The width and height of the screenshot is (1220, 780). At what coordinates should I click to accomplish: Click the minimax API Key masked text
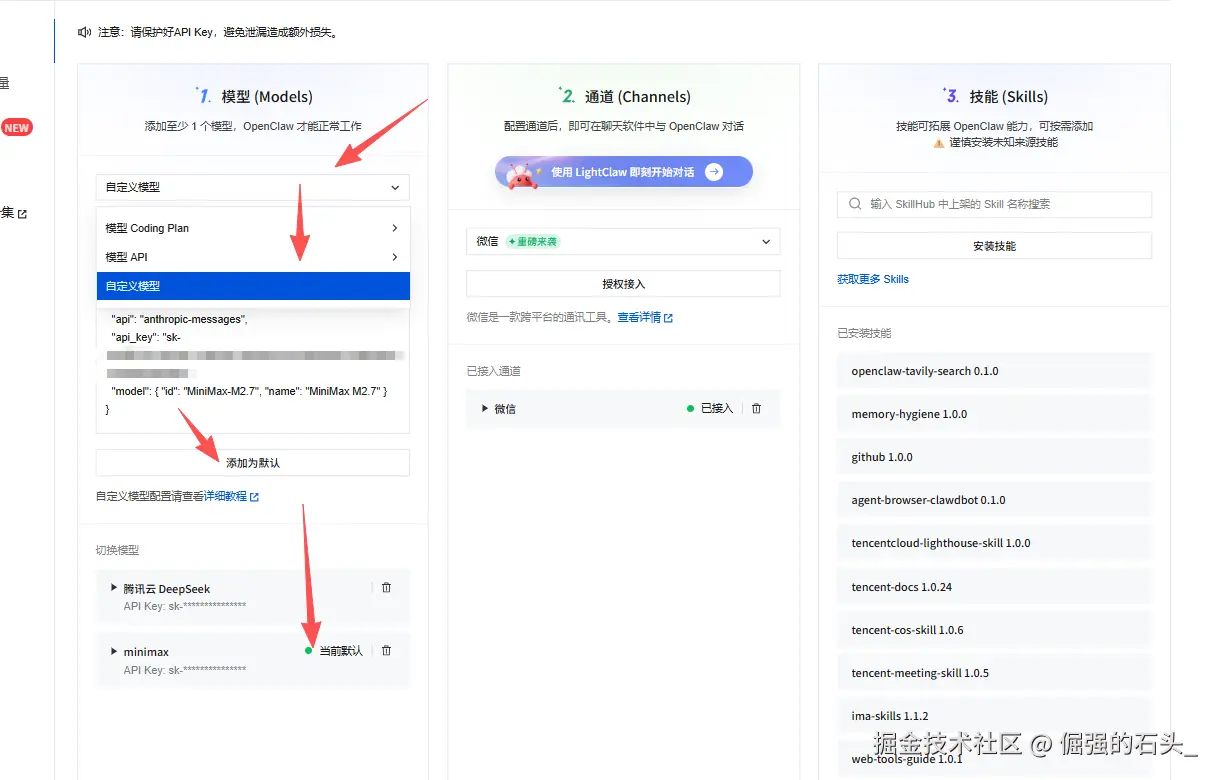point(185,670)
